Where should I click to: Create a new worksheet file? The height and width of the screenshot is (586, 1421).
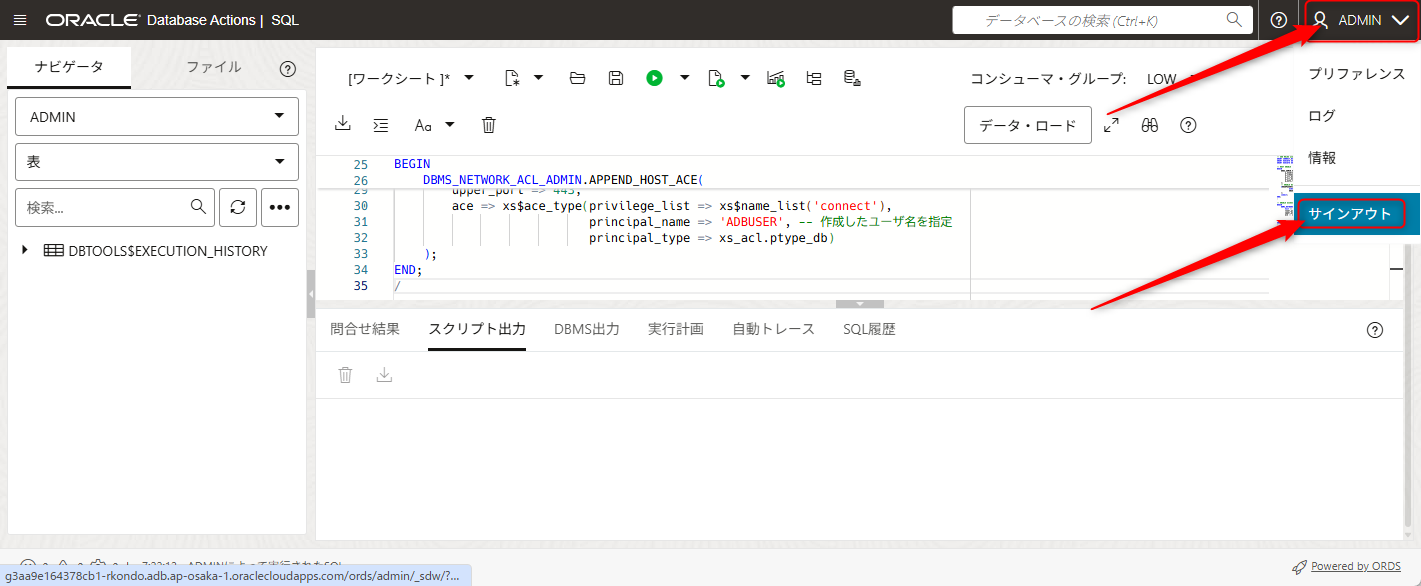click(513, 78)
